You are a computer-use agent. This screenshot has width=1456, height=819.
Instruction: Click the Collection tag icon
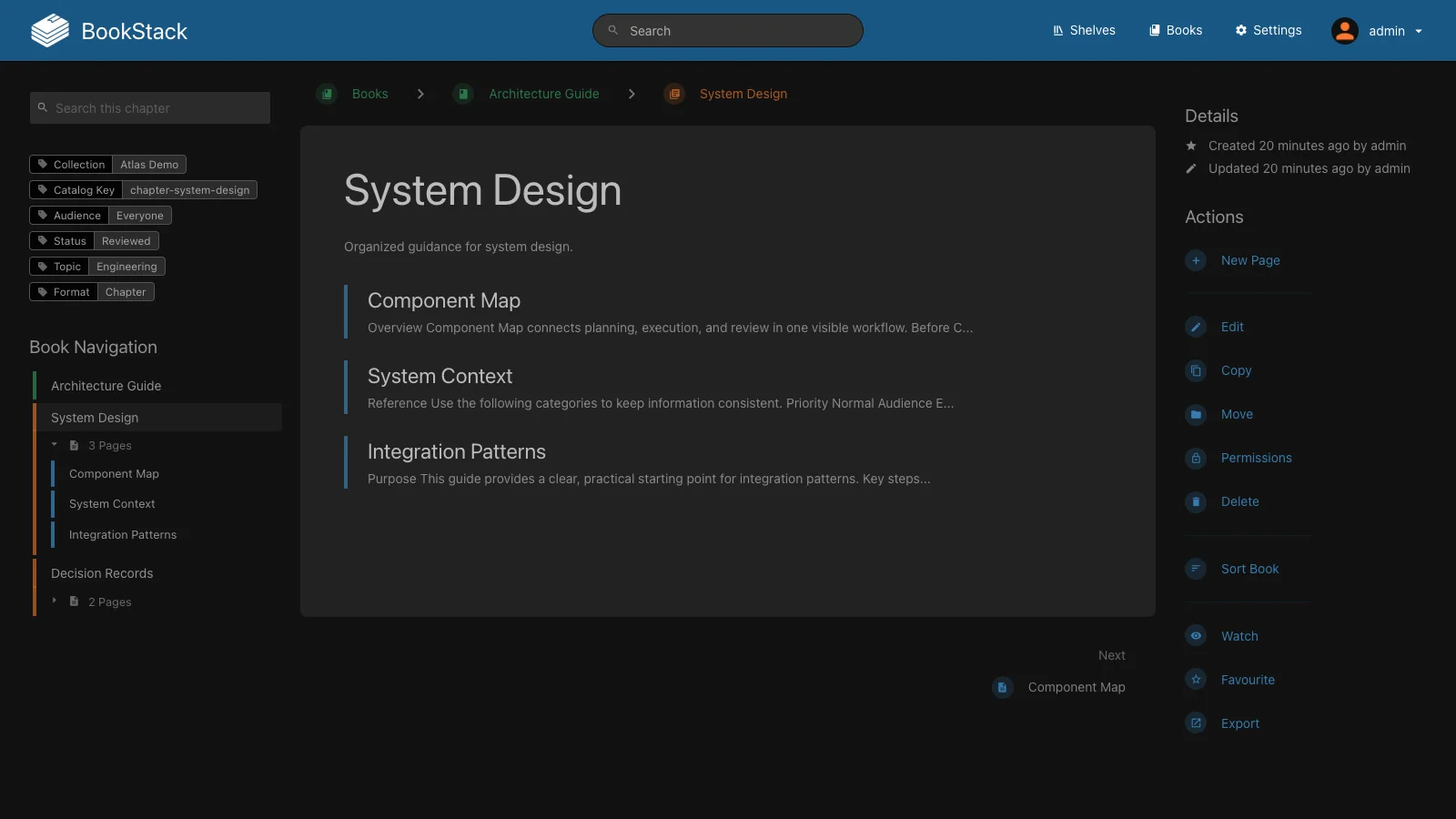[42, 165]
